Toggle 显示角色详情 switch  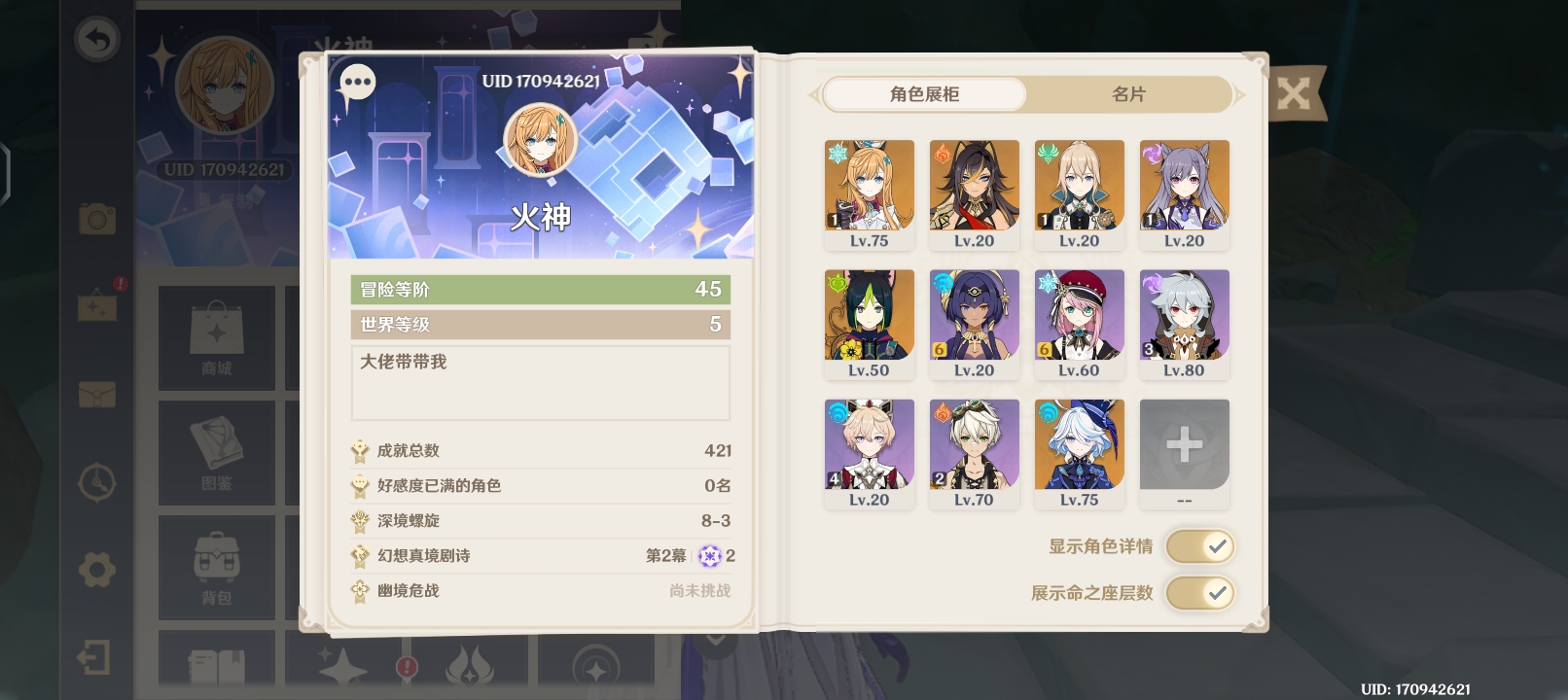(x=1200, y=546)
